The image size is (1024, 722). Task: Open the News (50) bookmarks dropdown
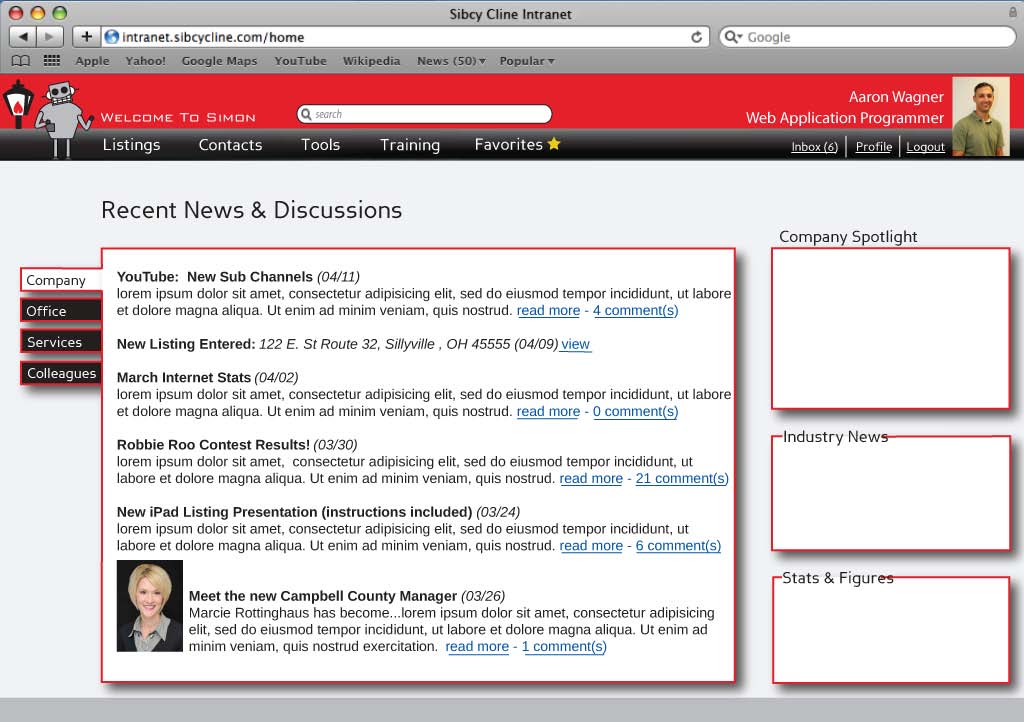[451, 60]
